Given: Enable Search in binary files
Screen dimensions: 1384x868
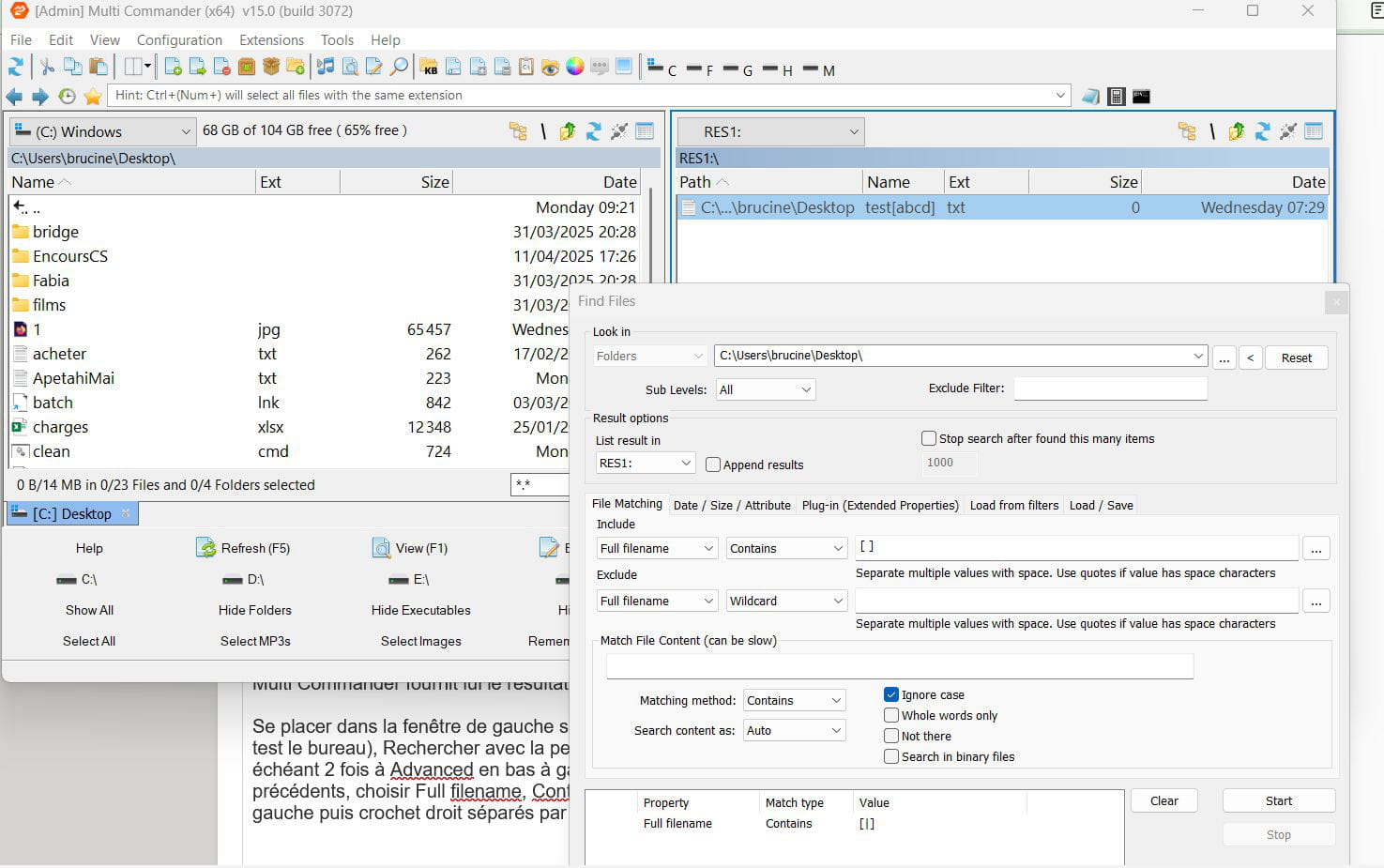Looking at the screenshot, I should click(891, 756).
